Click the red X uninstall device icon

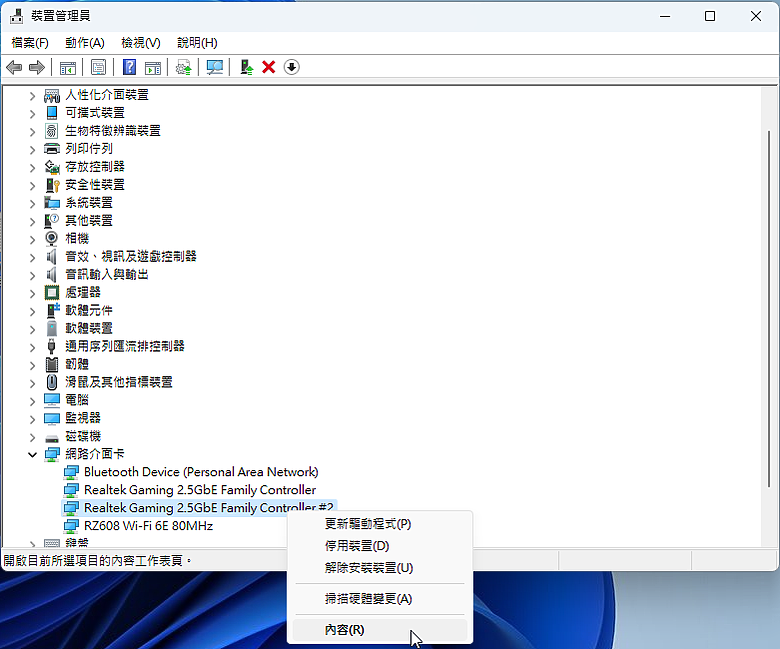[269, 67]
